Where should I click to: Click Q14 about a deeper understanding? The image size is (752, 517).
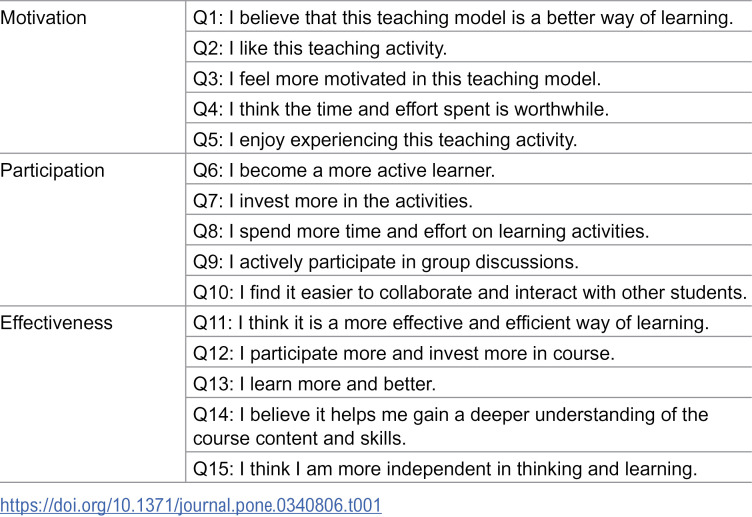point(469,425)
